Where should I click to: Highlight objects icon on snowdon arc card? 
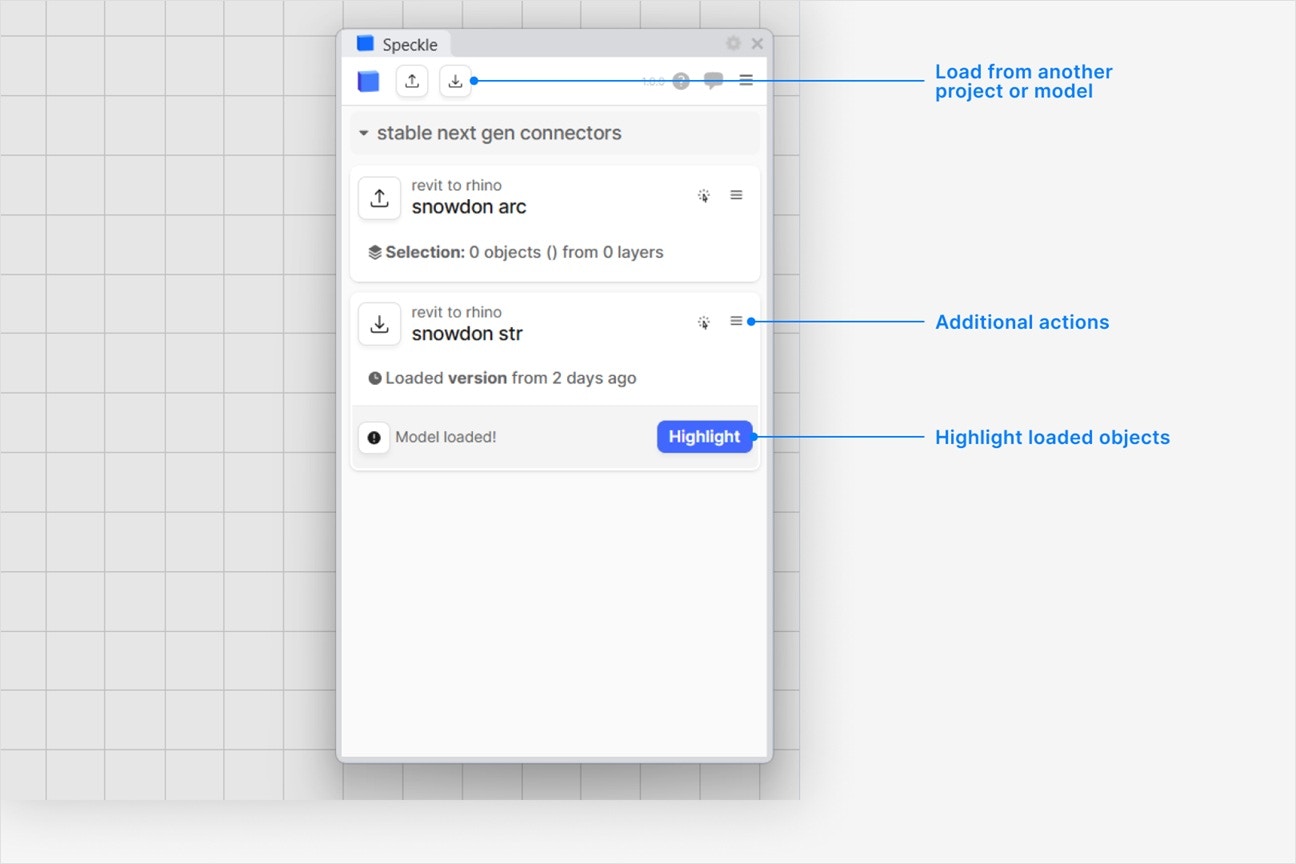704,196
